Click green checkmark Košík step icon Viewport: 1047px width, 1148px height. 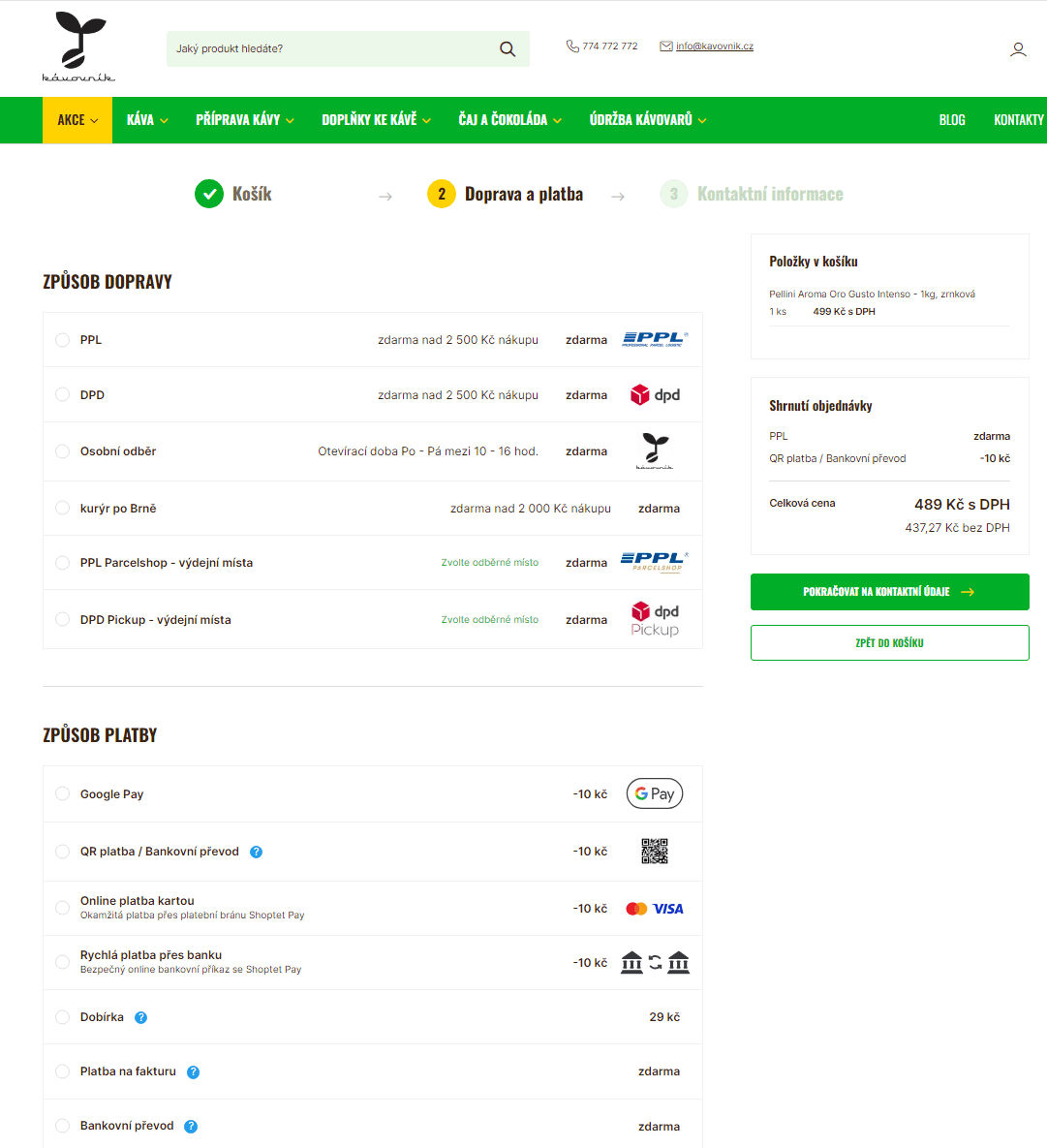(209, 194)
